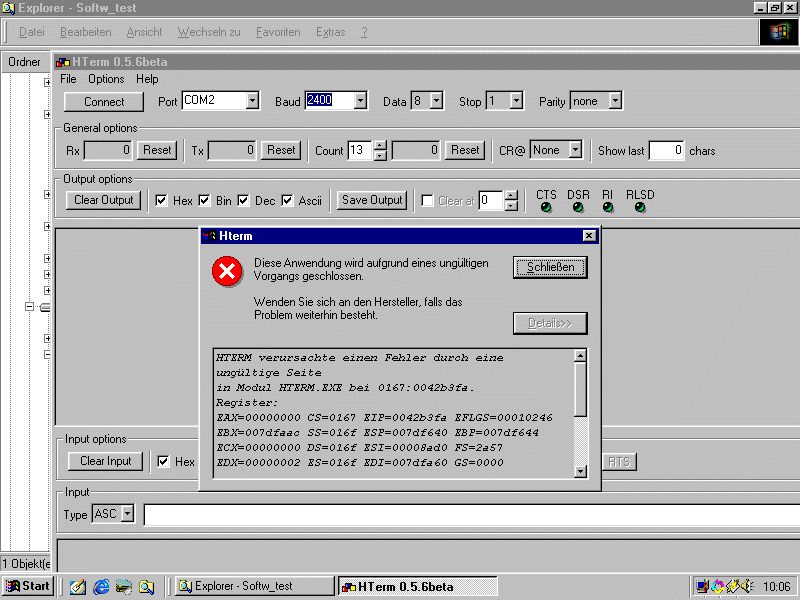Open the Options menu in HTerm

point(106,79)
